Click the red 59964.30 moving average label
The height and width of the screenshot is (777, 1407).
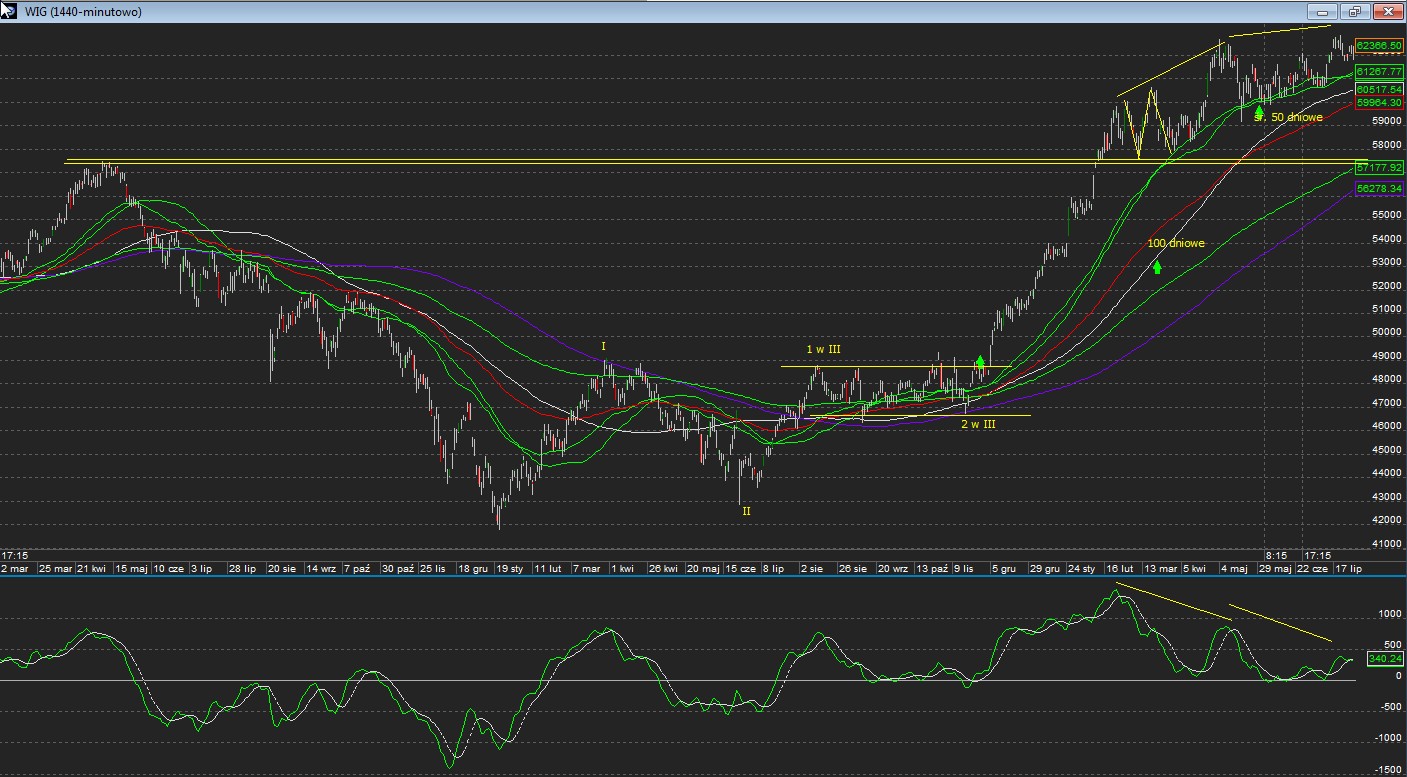pyautogui.click(x=1379, y=103)
